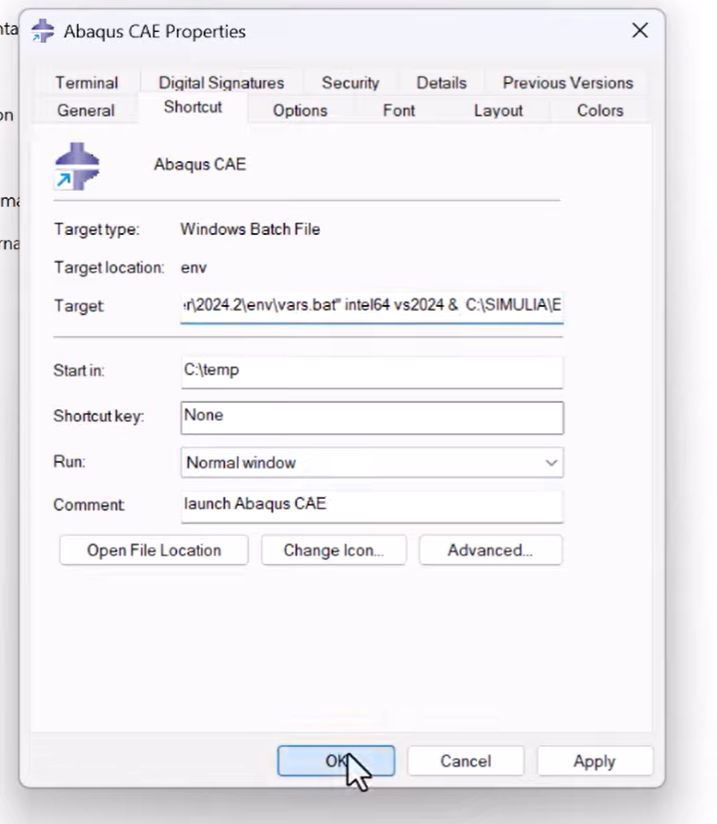Close the Abaqus CAE Properties dialog
This screenshot has width=717, height=824.
639,31
